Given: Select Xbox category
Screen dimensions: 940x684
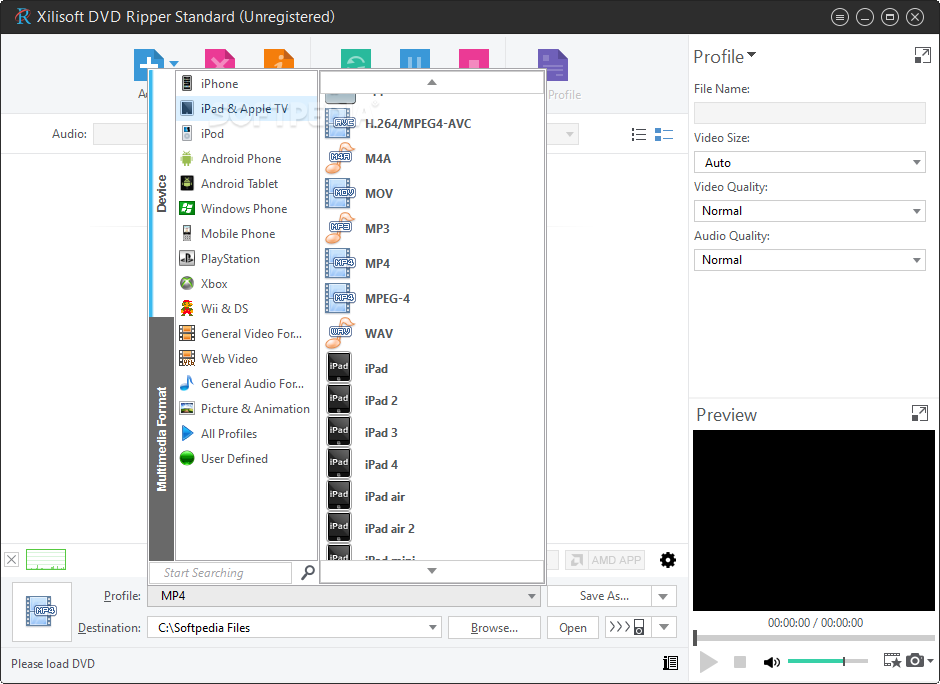Looking at the screenshot, I should tap(246, 284).
